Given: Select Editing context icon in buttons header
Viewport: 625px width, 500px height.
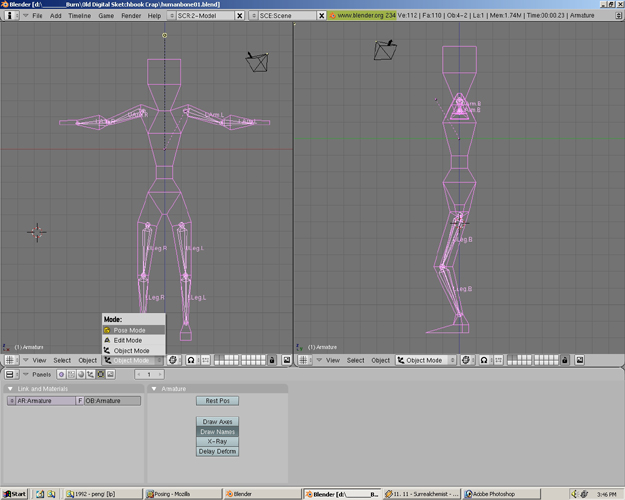Looking at the screenshot, I should (100, 374).
